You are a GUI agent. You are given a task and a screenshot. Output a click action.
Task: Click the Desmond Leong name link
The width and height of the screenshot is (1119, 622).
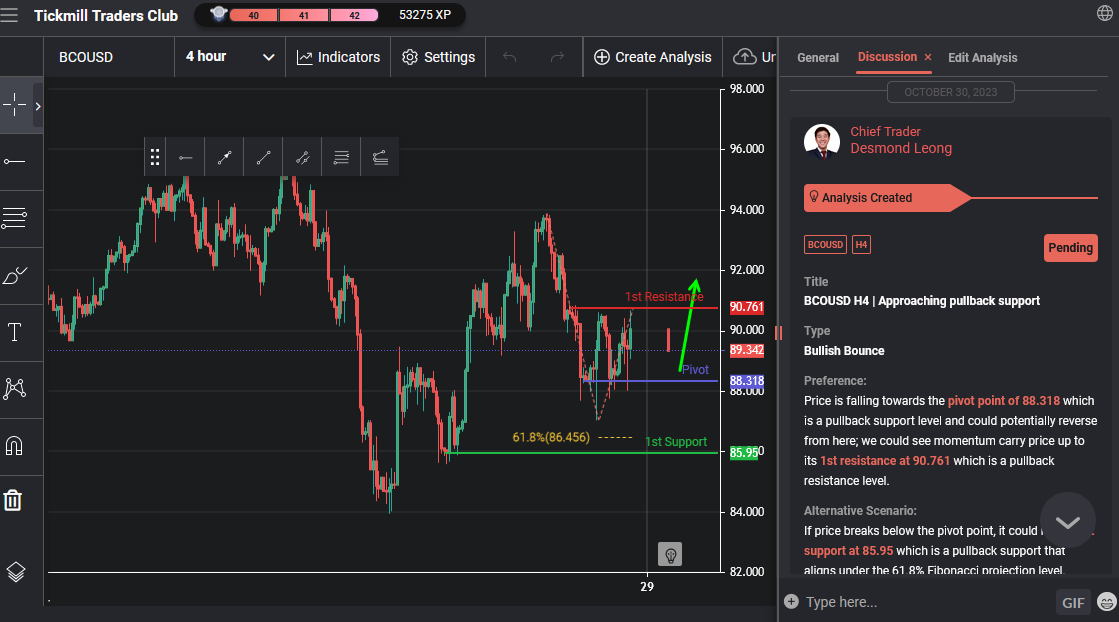pyautogui.click(x=901, y=148)
